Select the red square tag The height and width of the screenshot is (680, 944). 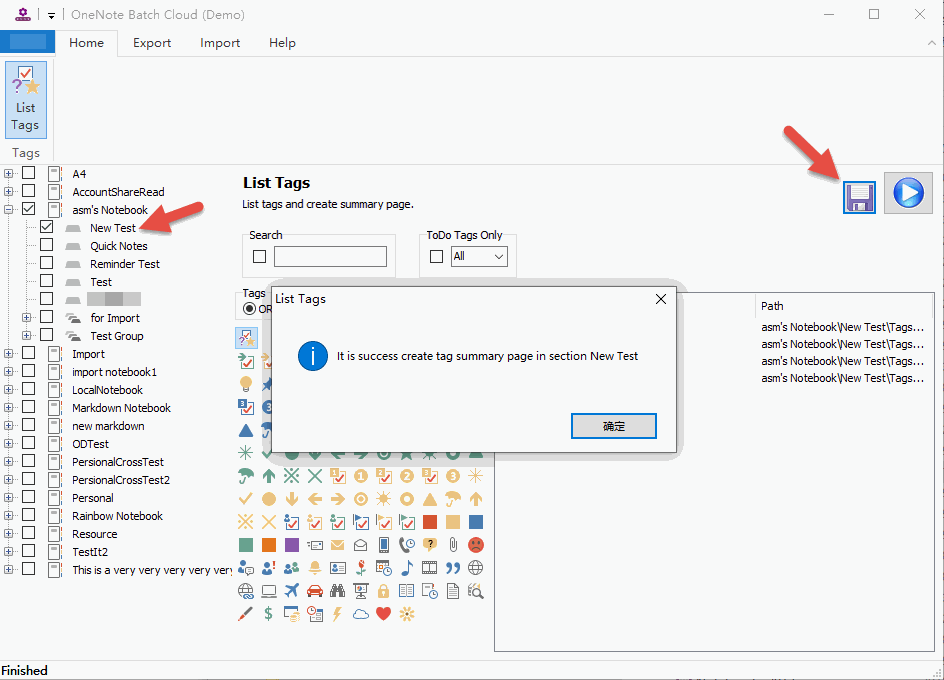click(x=430, y=522)
